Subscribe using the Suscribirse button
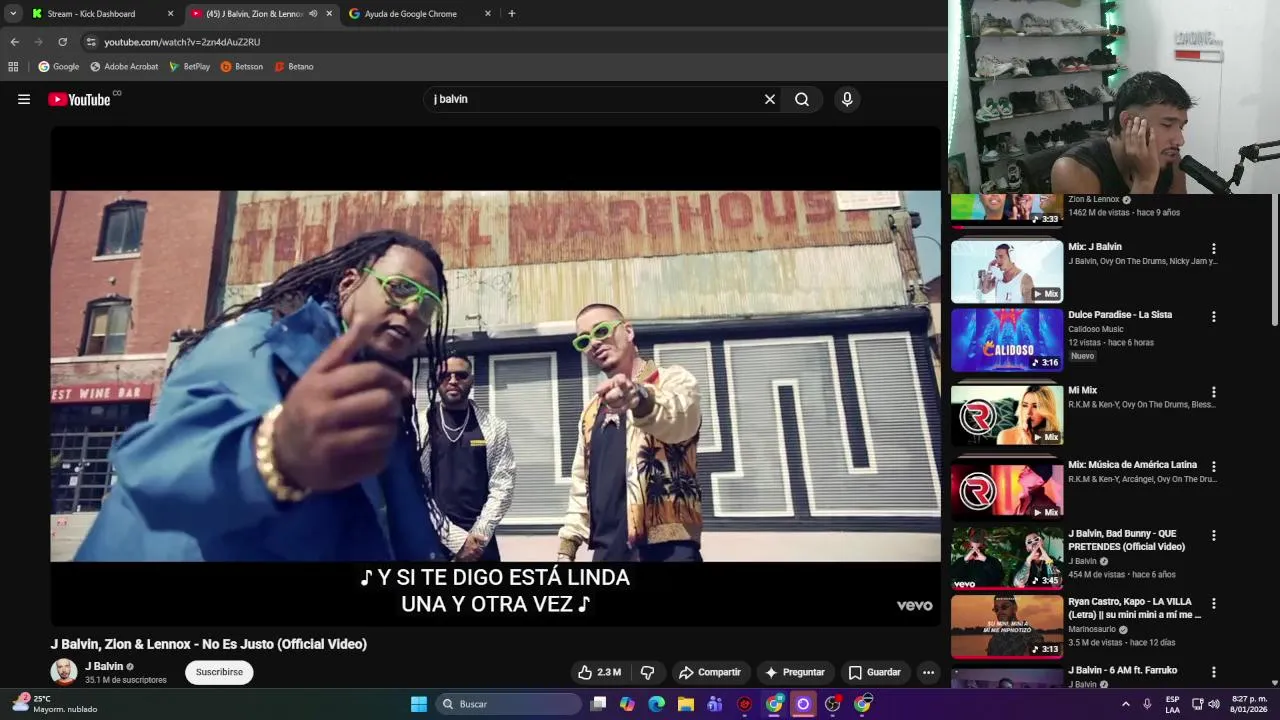Screen dimensions: 1280x720 tap(219, 672)
